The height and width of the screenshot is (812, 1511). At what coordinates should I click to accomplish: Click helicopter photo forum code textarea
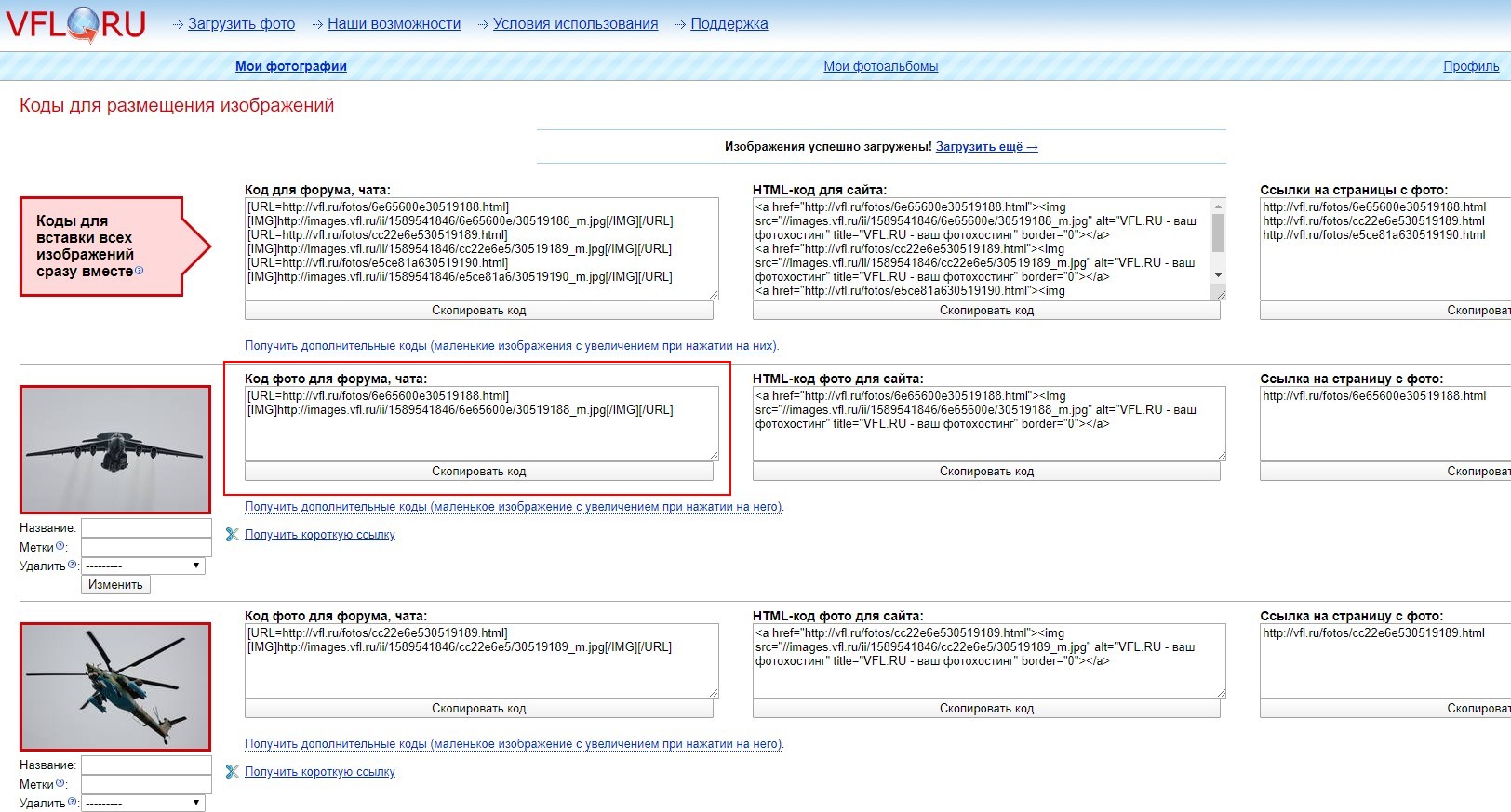(482, 660)
